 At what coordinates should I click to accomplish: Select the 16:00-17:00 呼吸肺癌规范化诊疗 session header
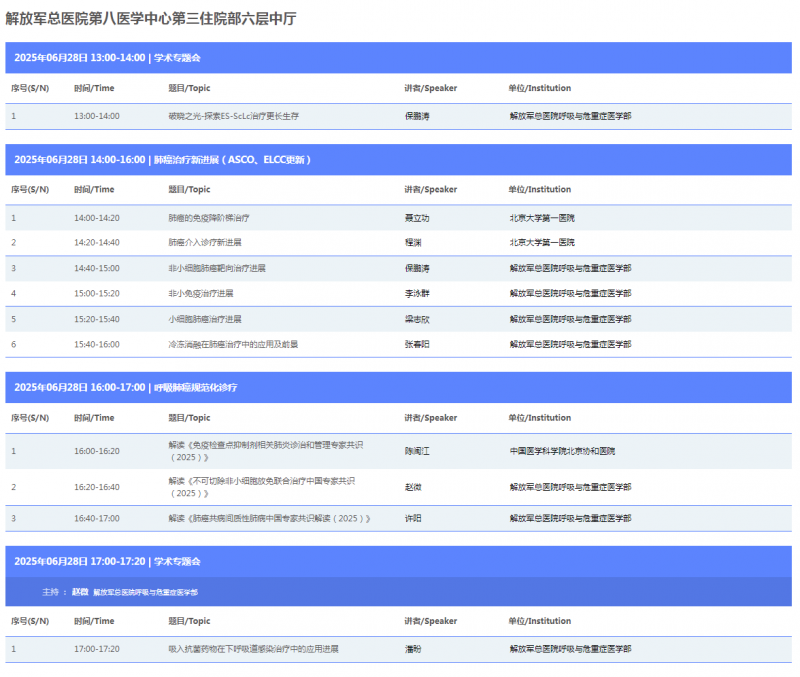click(x=398, y=388)
